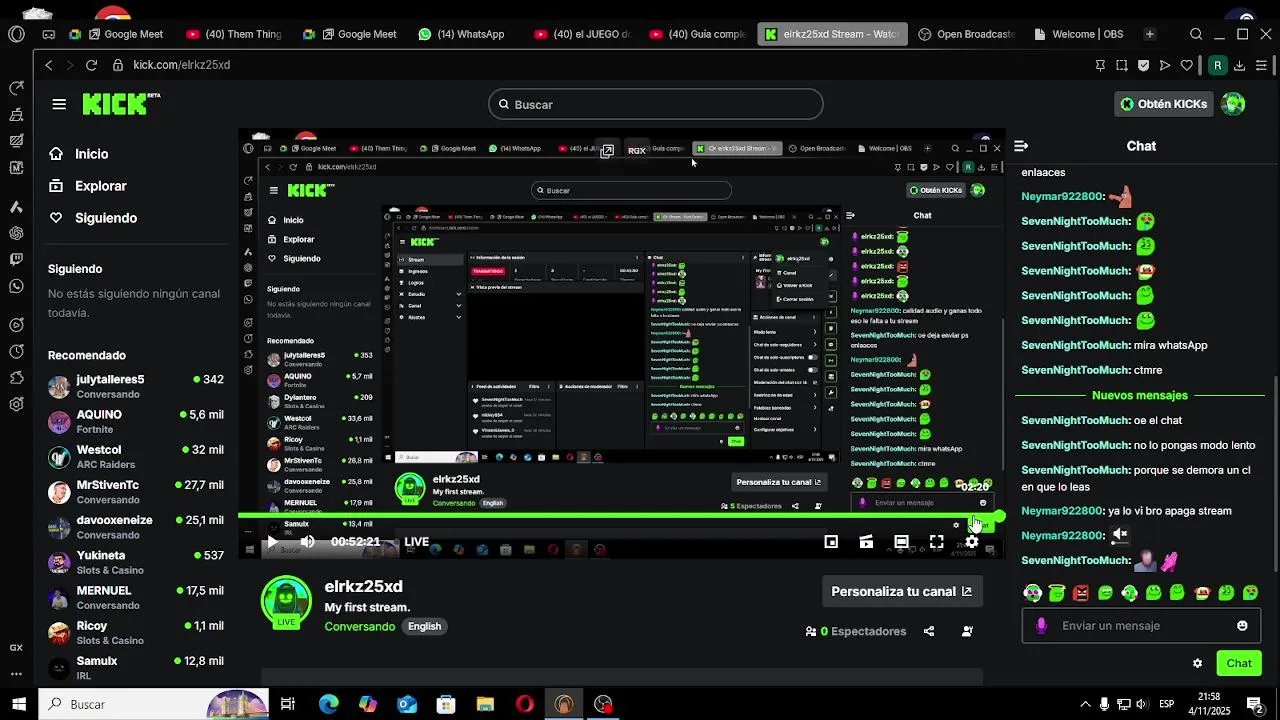Send message with Chat button
The width and height of the screenshot is (1280, 720).
pos(1239,663)
